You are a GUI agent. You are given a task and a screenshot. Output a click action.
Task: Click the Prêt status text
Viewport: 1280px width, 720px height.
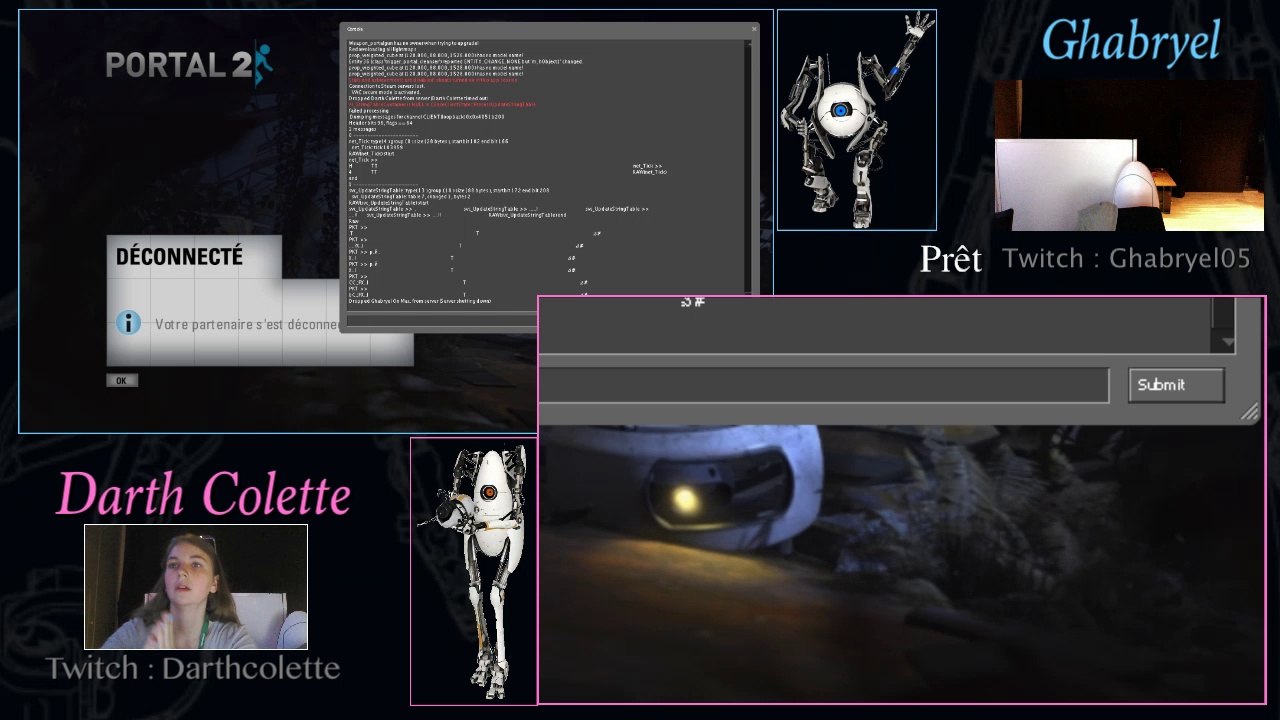tap(950, 259)
